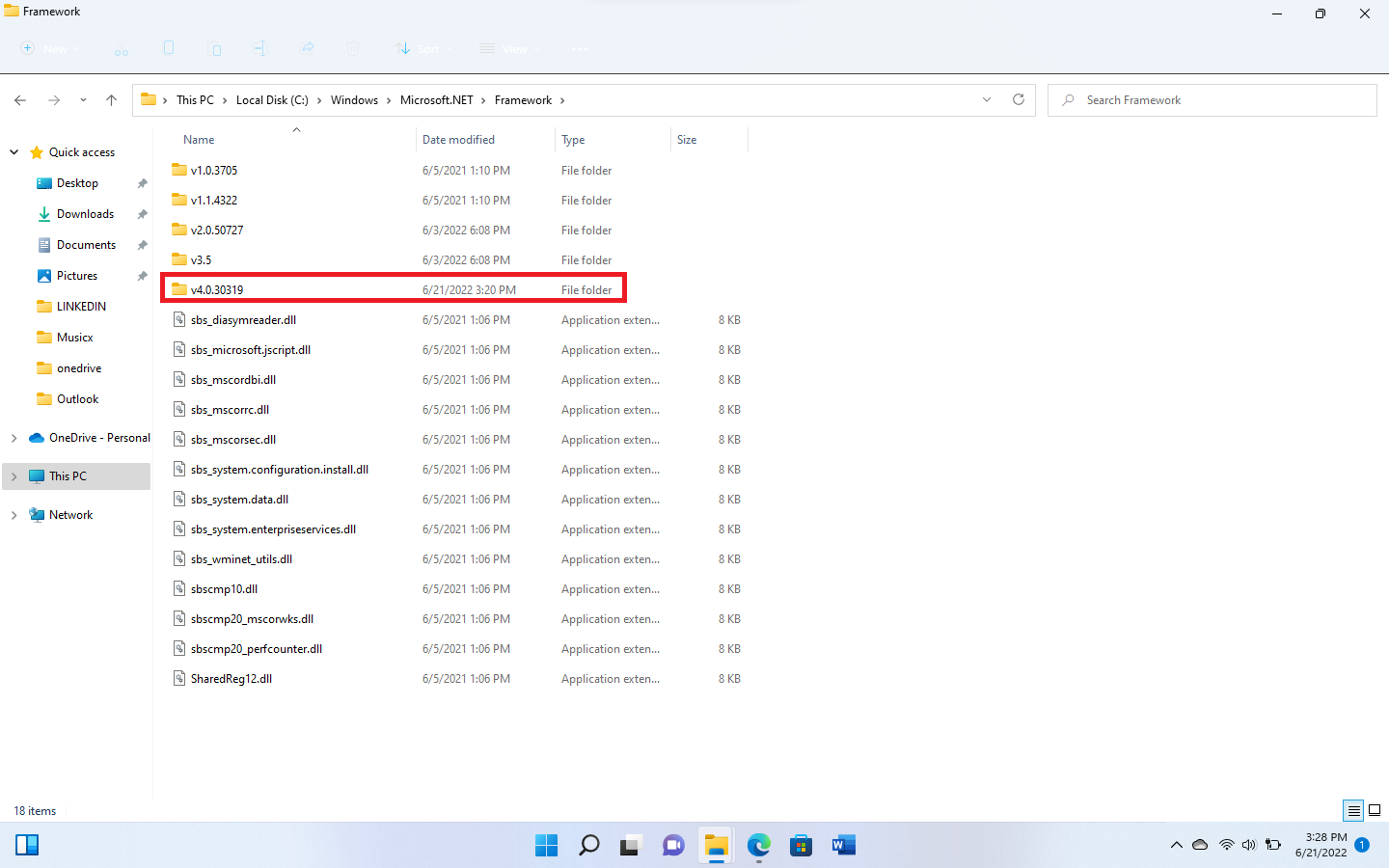Select onedrive folder in sidebar
The width and height of the screenshot is (1389, 868).
click(79, 368)
